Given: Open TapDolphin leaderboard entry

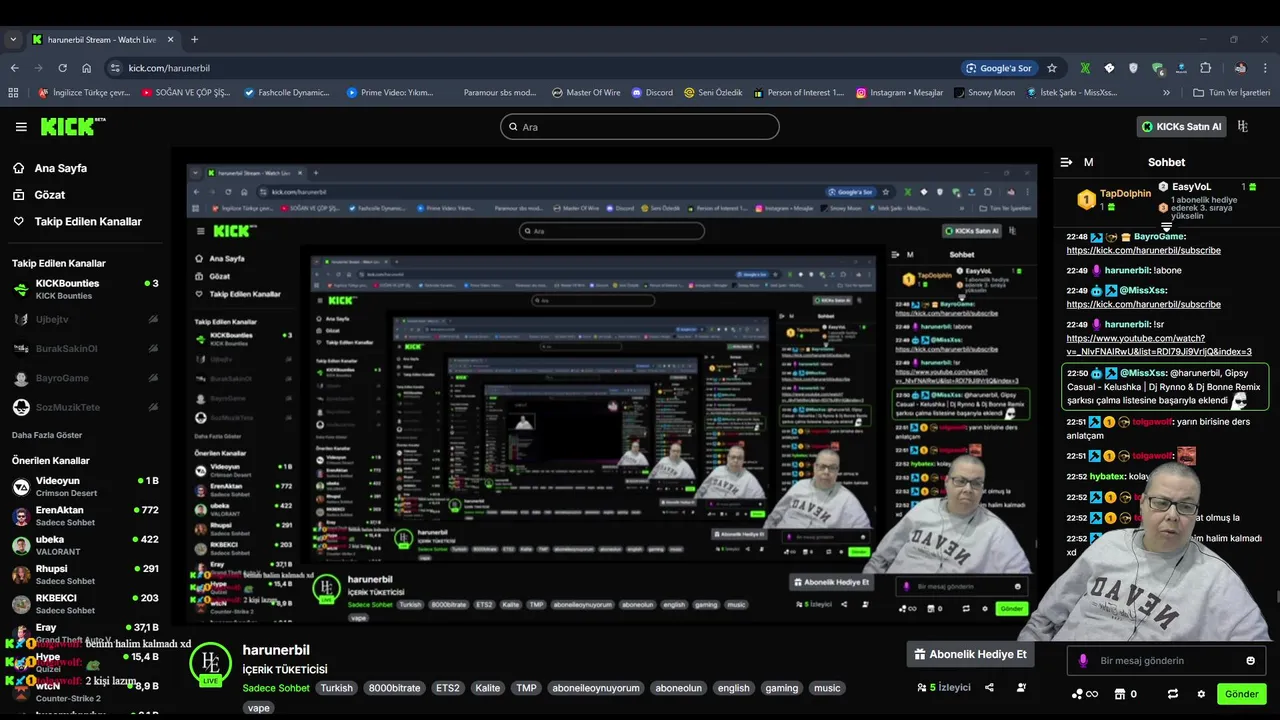Looking at the screenshot, I should tap(1113, 199).
